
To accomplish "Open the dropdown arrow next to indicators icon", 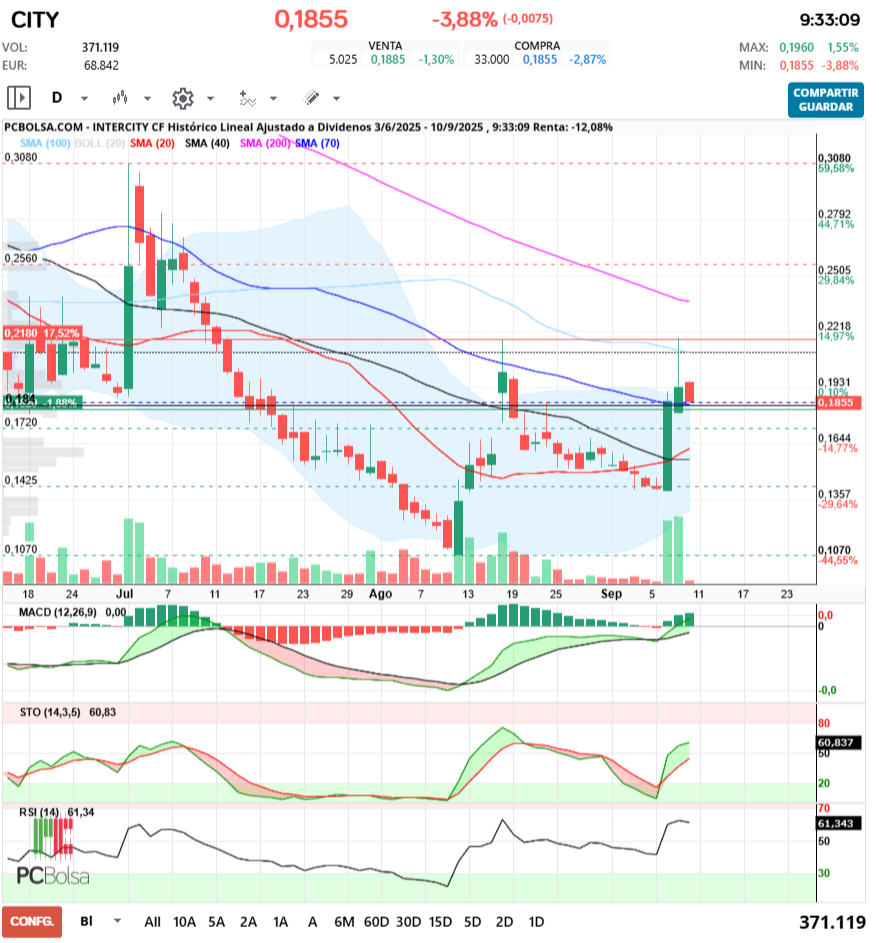I will (274, 98).
